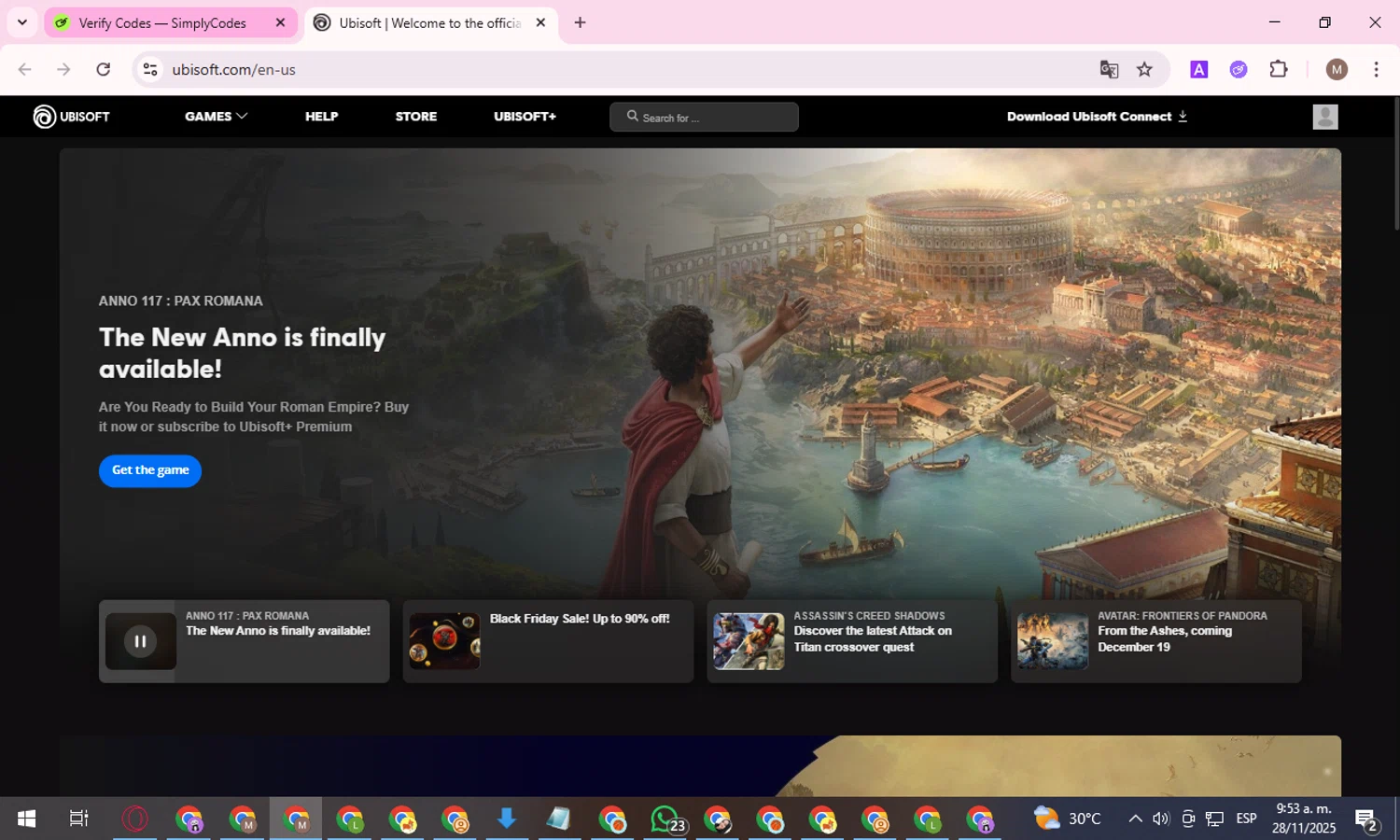Viewport: 1400px width, 840px height.
Task: Open the Black Friday Sale carousel card
Action: pos(548,641)
